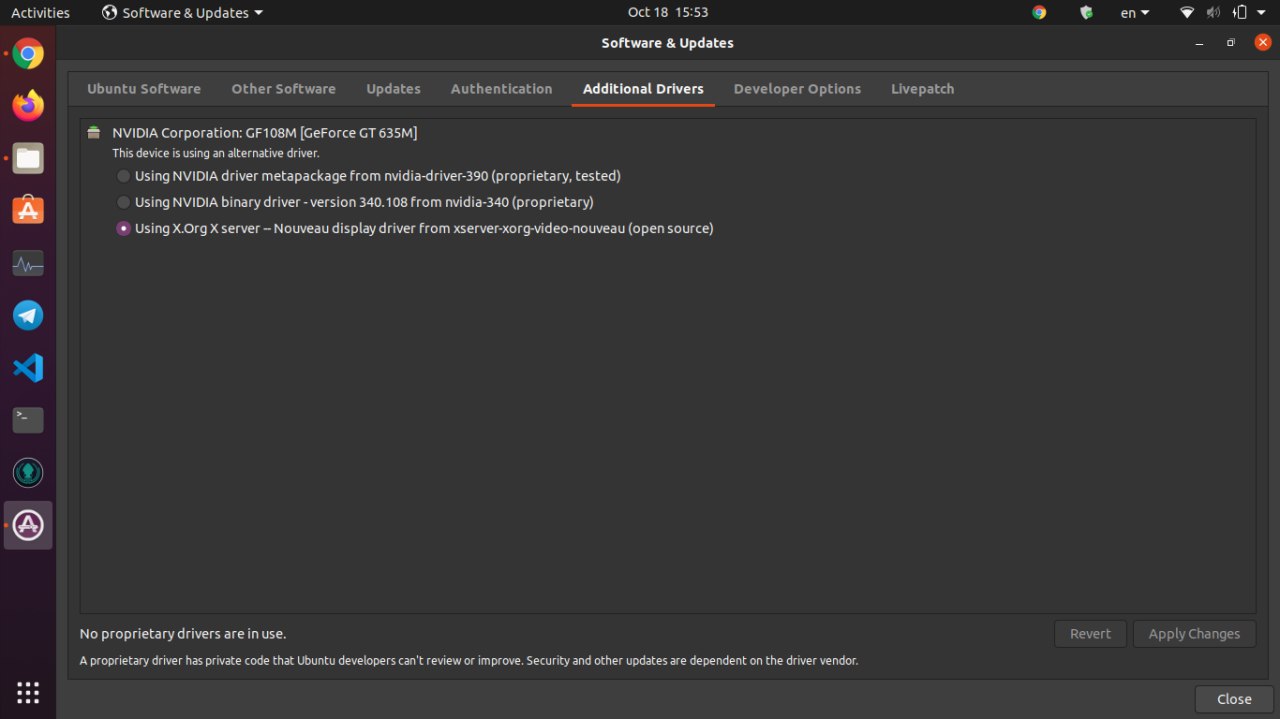Click the shield tray icon
This screenshot has height=719, width=1280.
point(1087,13)
